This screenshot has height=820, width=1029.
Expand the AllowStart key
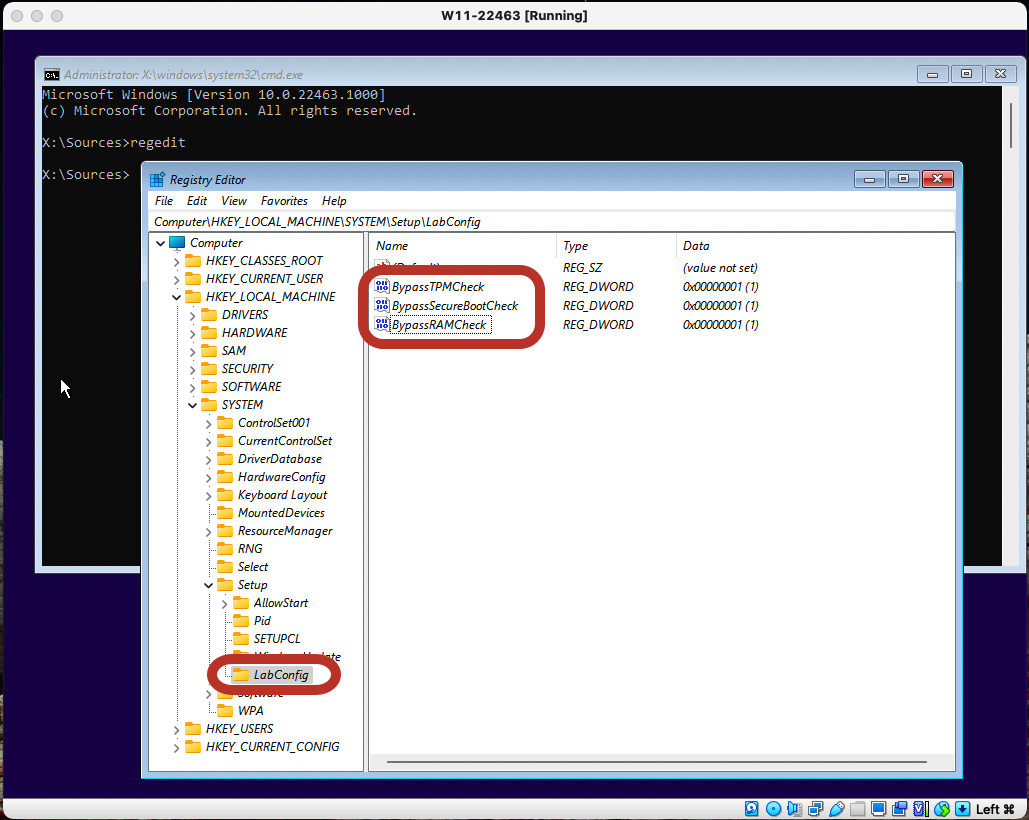[x=224, y=604]
